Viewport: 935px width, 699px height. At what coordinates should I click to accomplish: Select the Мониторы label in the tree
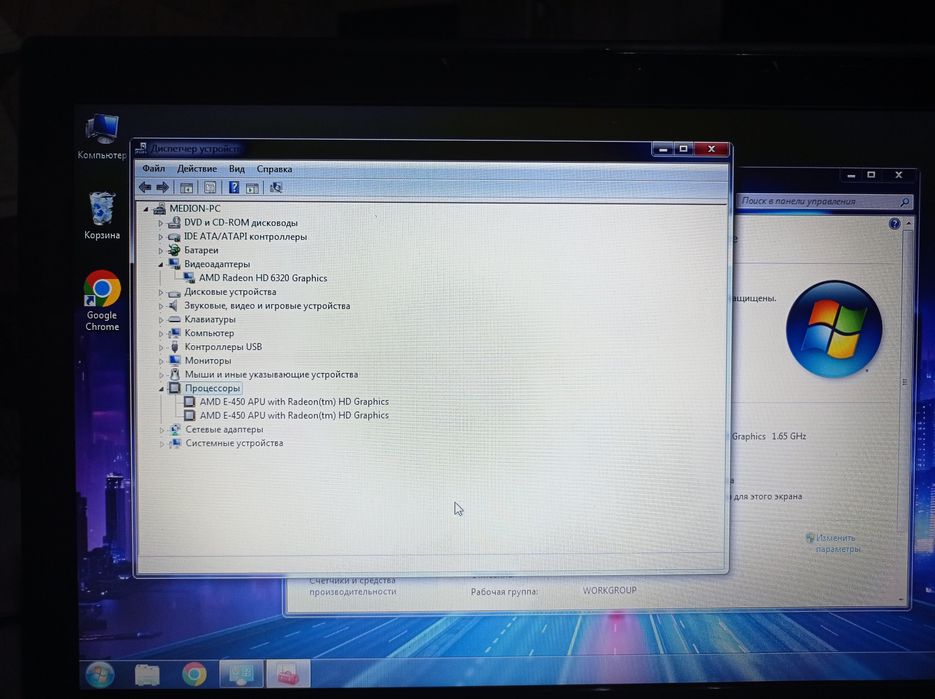(208, 361)
